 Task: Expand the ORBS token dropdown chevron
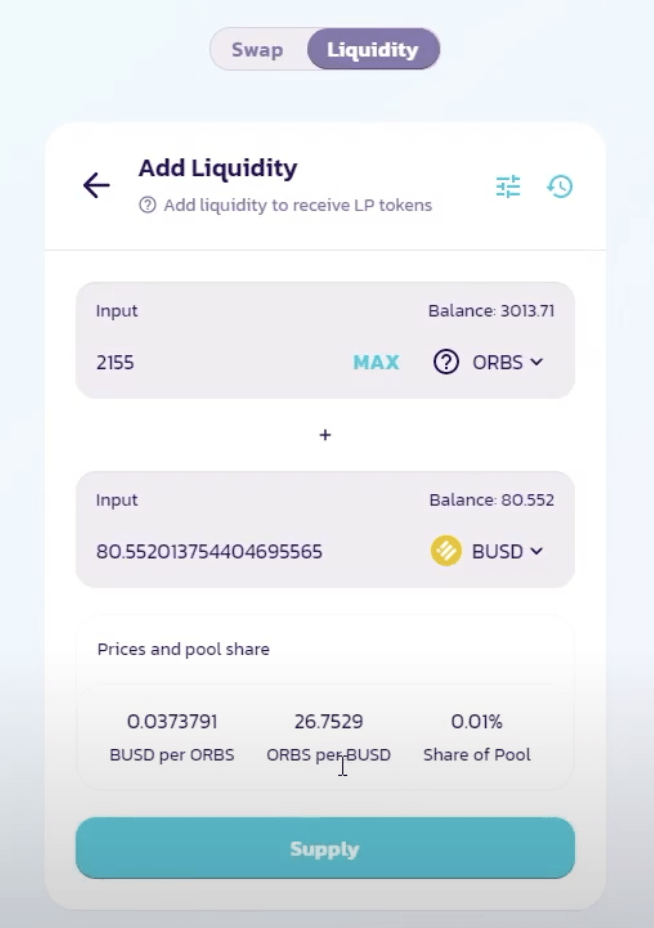pyautogui.click(x=537, y=362)
